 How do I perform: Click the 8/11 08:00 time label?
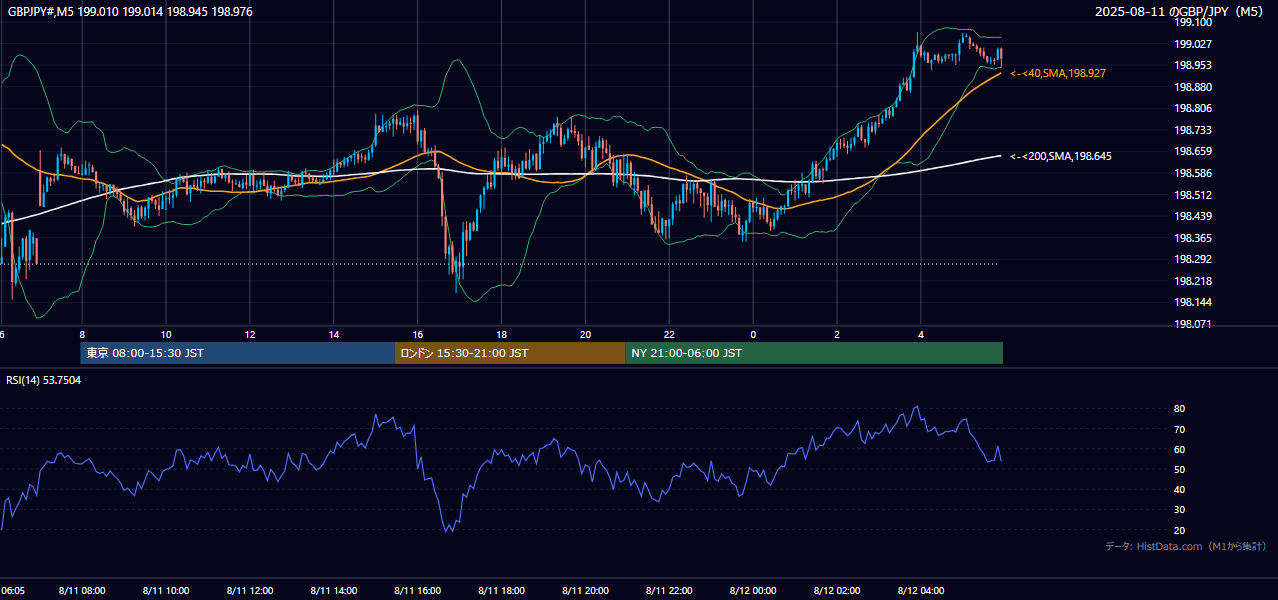(83, 591)
